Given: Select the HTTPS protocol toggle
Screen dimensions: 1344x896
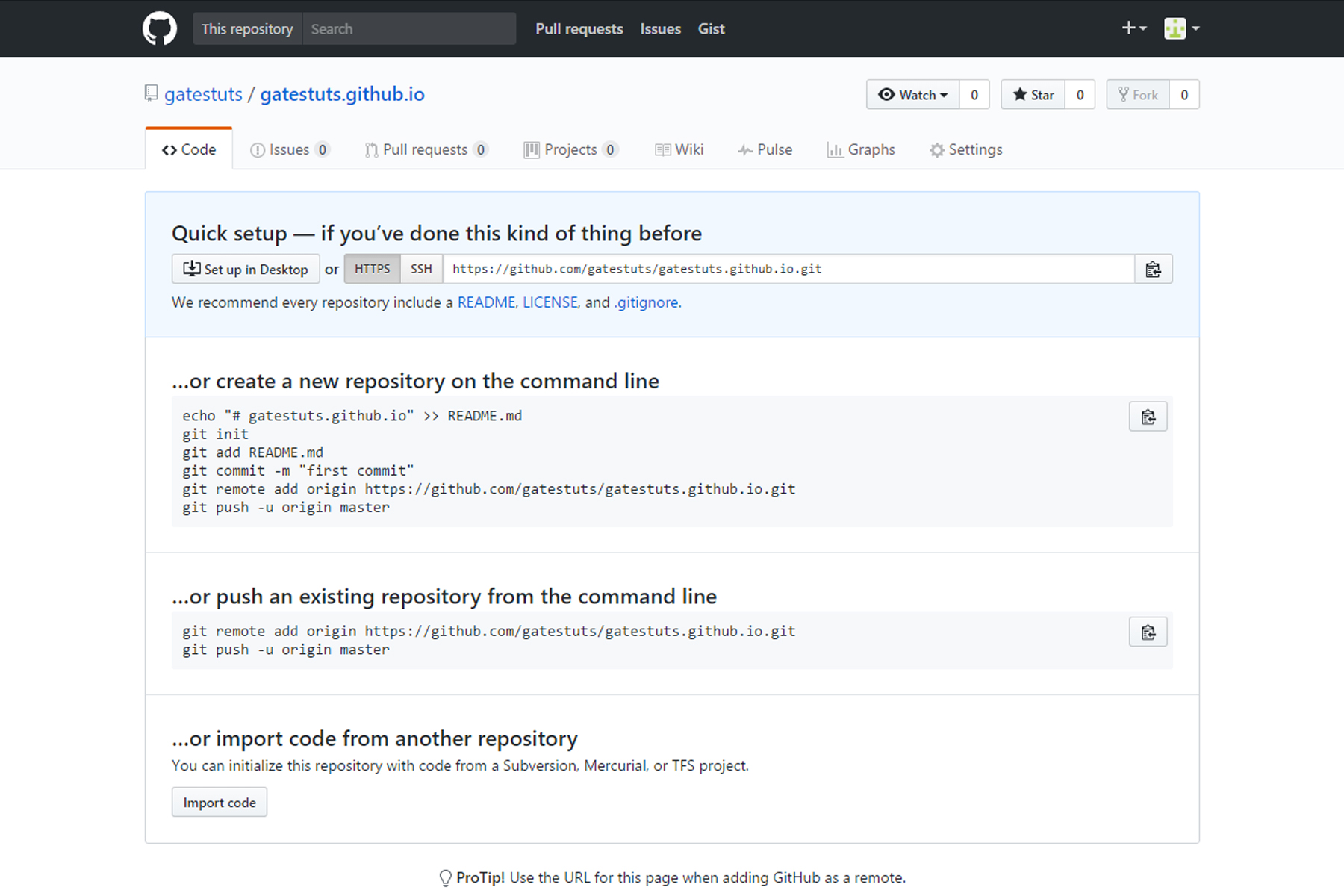Looking at the screenshot, I should (372, 269).
